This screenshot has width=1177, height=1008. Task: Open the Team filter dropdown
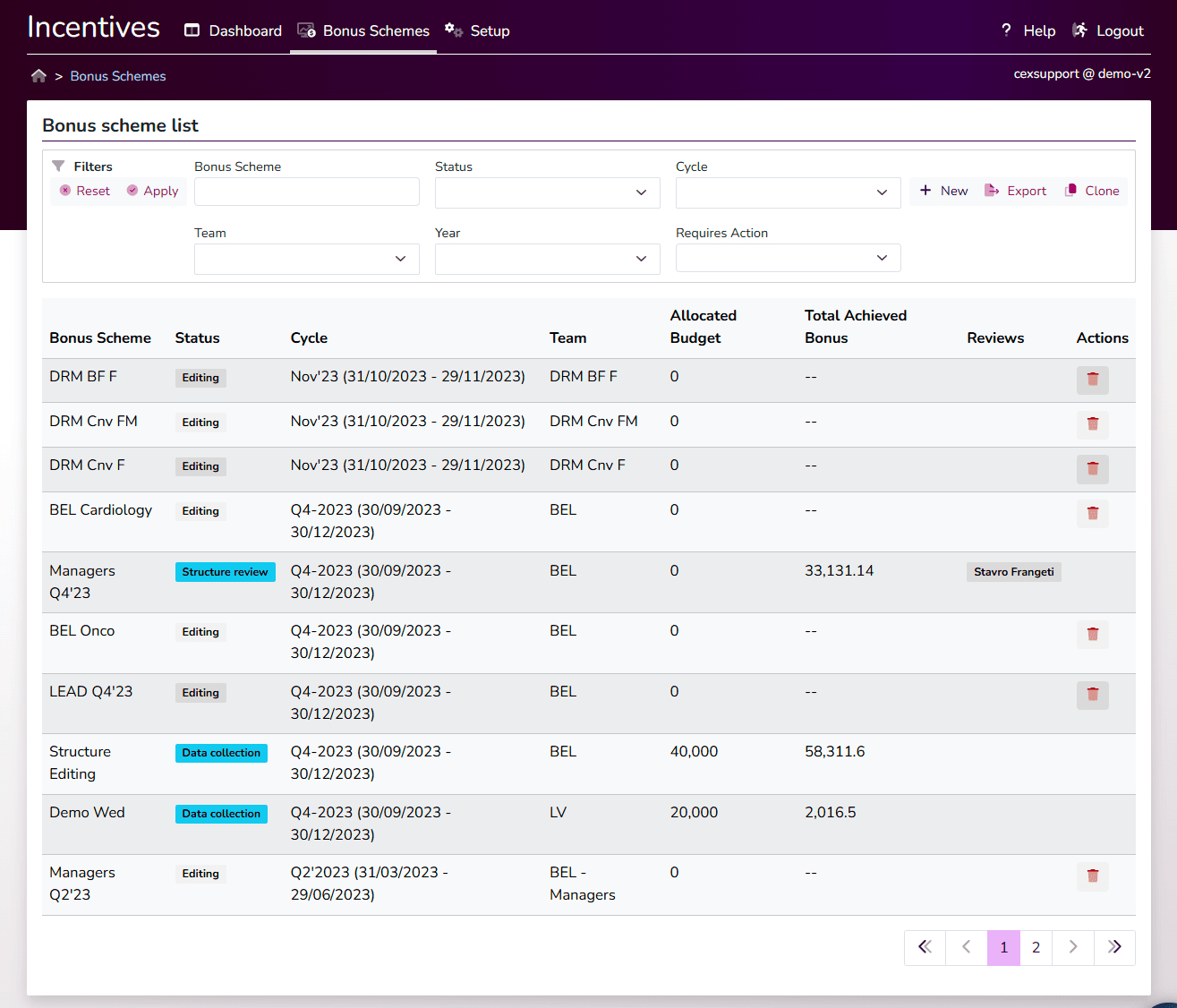point(306,259)
